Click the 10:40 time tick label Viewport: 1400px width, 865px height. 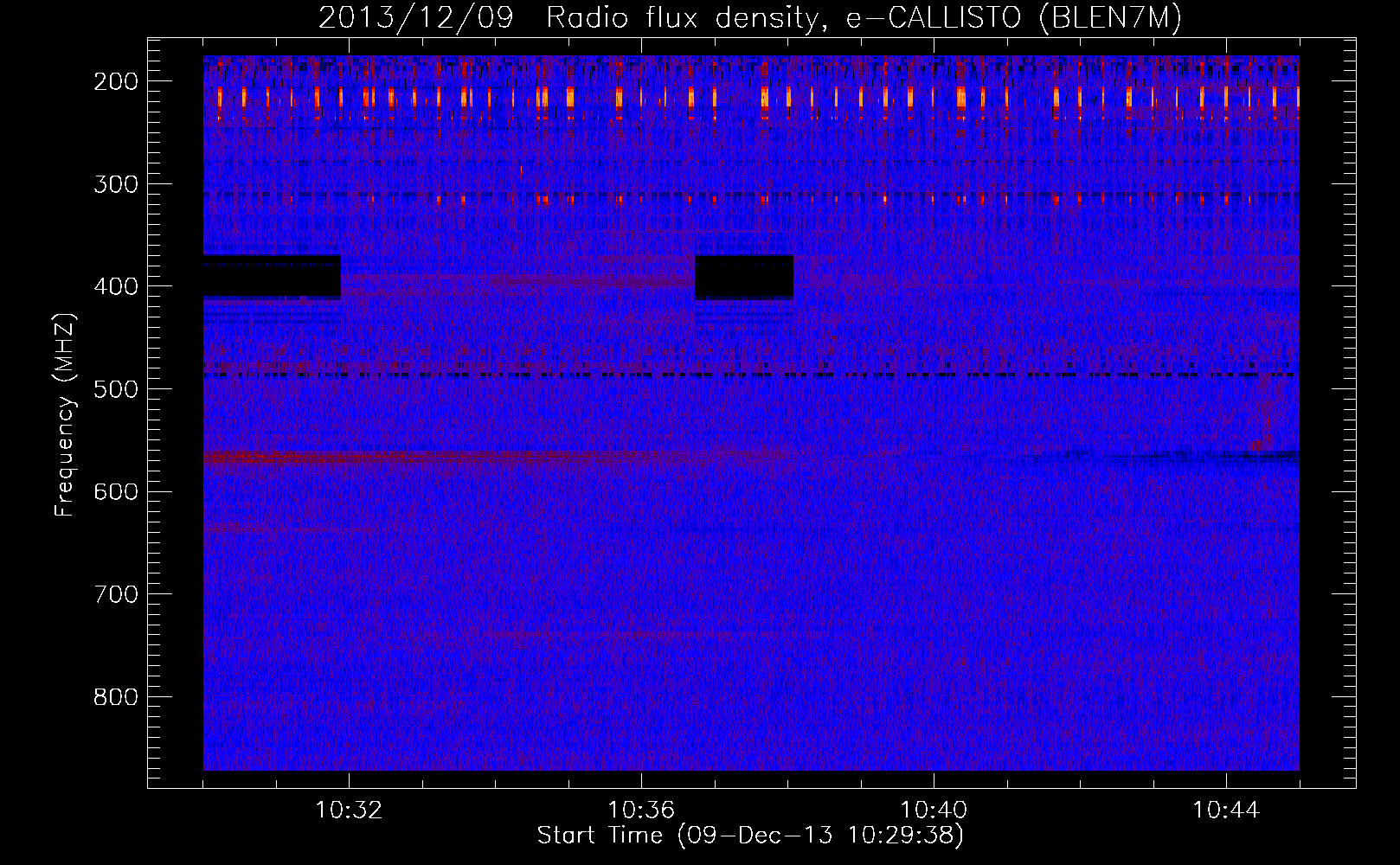[x=934, y=811]
